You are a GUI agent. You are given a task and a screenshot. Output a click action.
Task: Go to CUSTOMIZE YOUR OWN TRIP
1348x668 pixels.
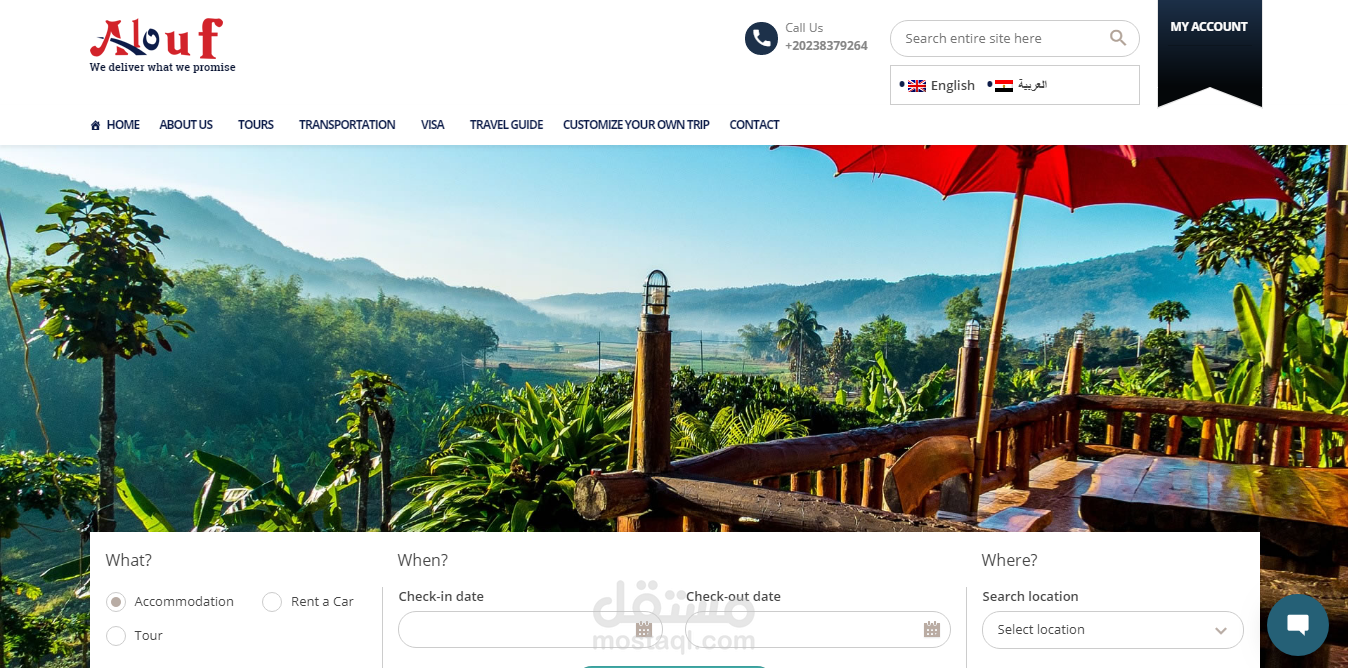click(x=636, y=125)
